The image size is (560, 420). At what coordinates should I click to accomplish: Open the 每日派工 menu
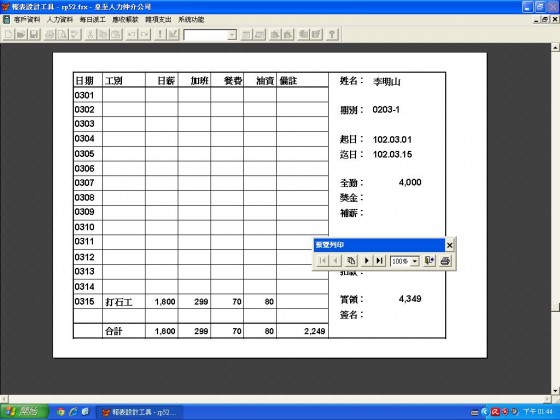(92, 20)
